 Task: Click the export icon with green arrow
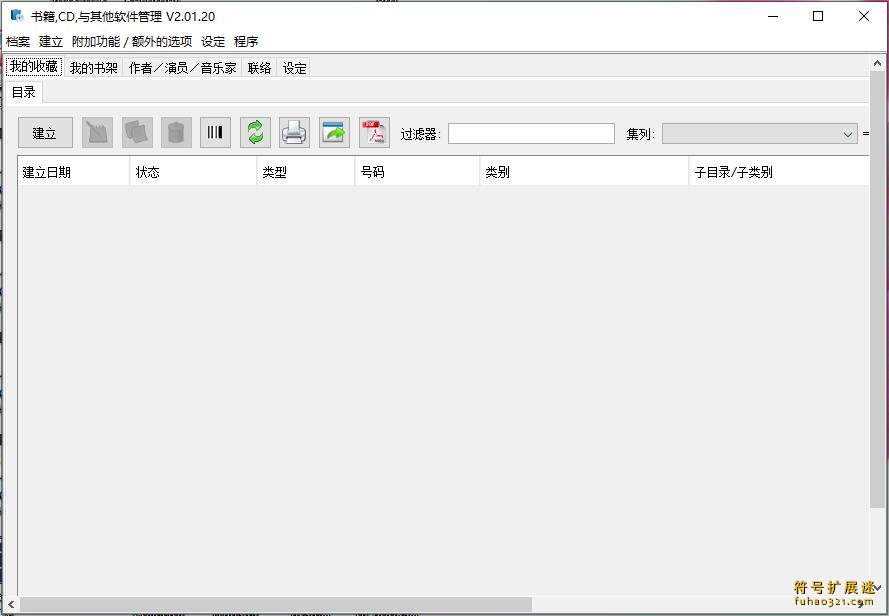tap(334, 132)
